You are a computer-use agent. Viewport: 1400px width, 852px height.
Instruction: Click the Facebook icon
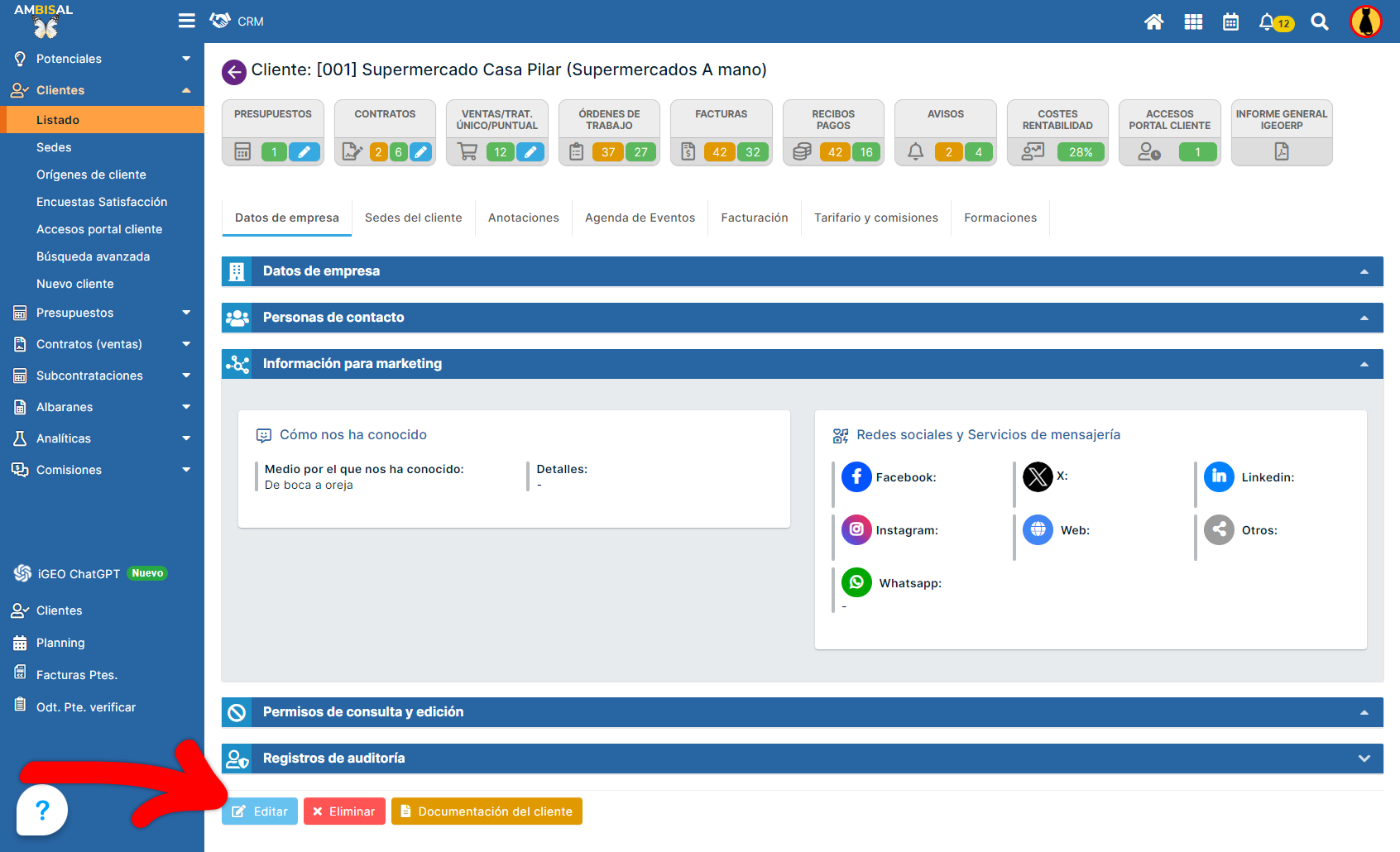coord(856,477)
